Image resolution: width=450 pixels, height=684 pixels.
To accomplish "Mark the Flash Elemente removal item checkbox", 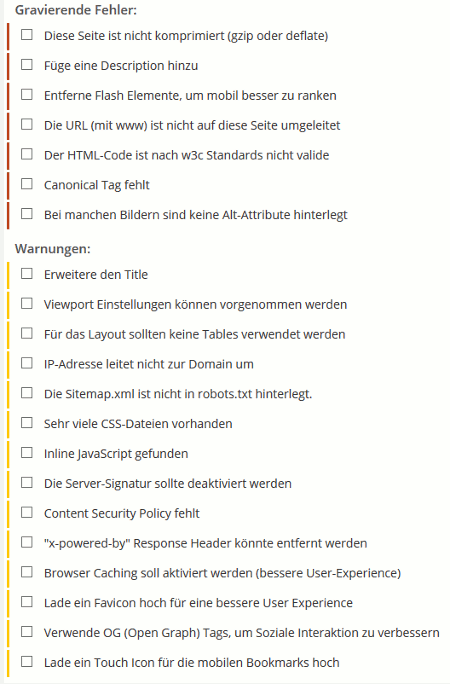I will pos(27,94).
